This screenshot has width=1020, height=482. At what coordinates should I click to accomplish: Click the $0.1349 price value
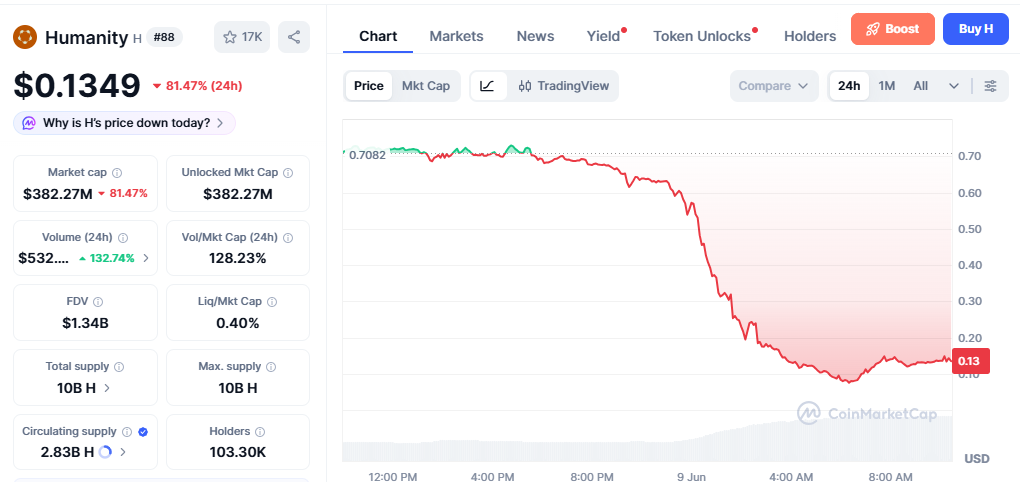point(77,86)
